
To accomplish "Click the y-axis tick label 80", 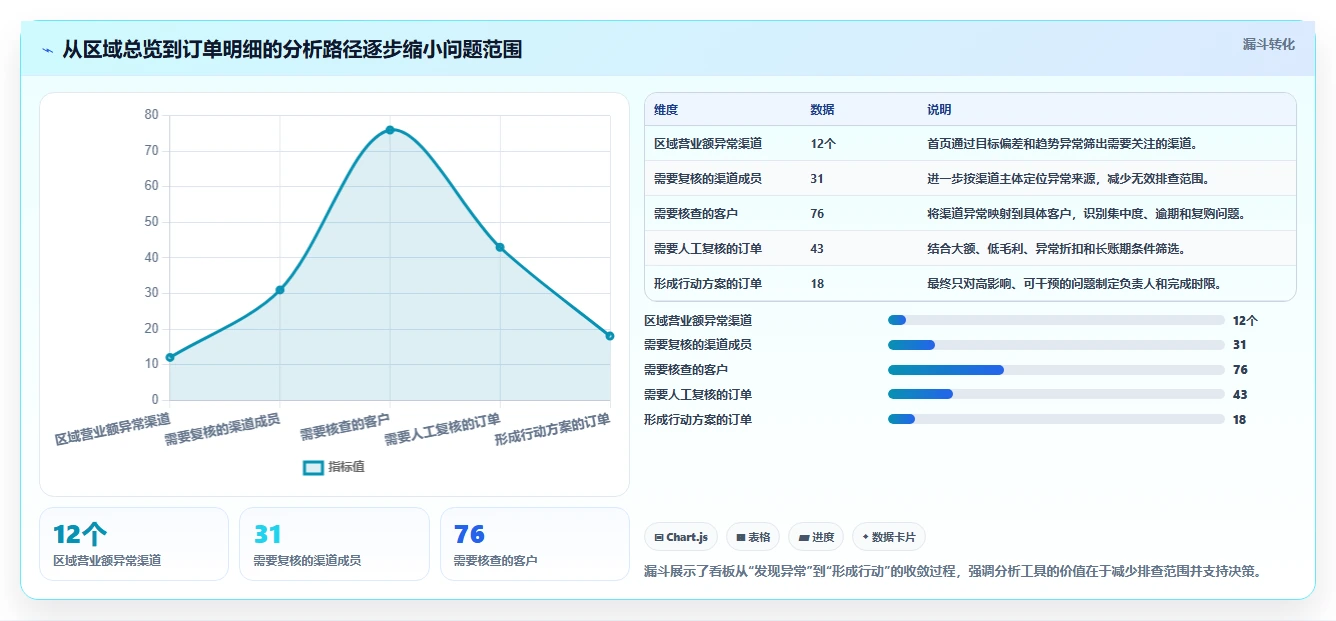I will pyautogui.click(x=152, y=115).
